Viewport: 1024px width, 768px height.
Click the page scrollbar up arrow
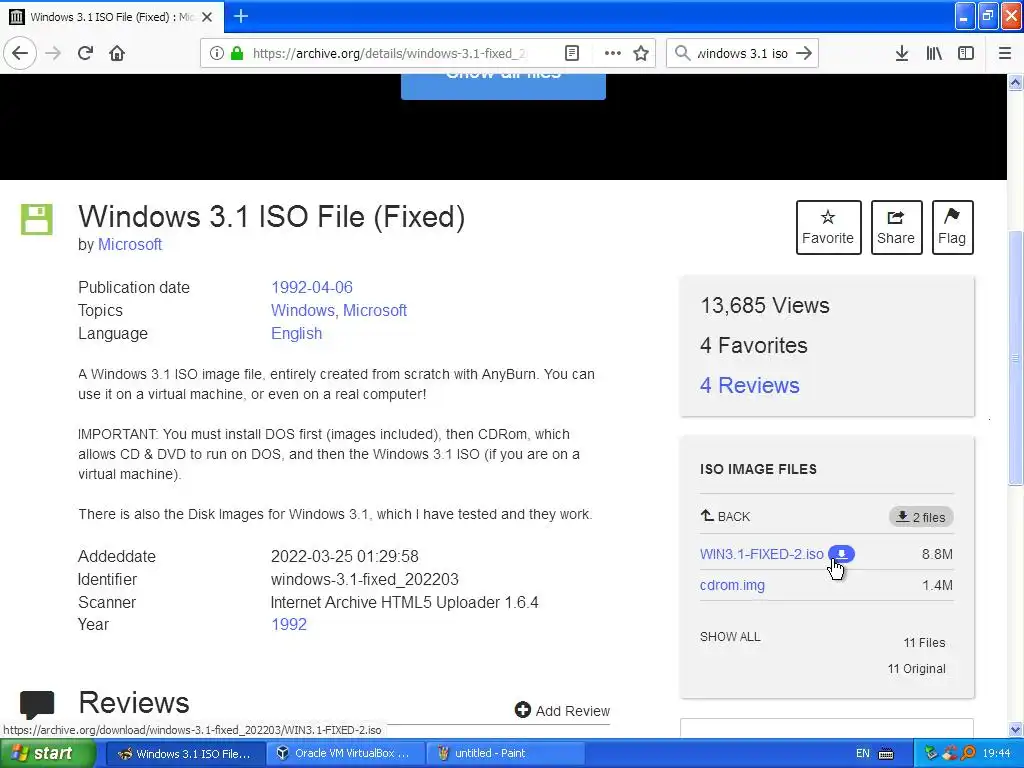pos(1015,82)
